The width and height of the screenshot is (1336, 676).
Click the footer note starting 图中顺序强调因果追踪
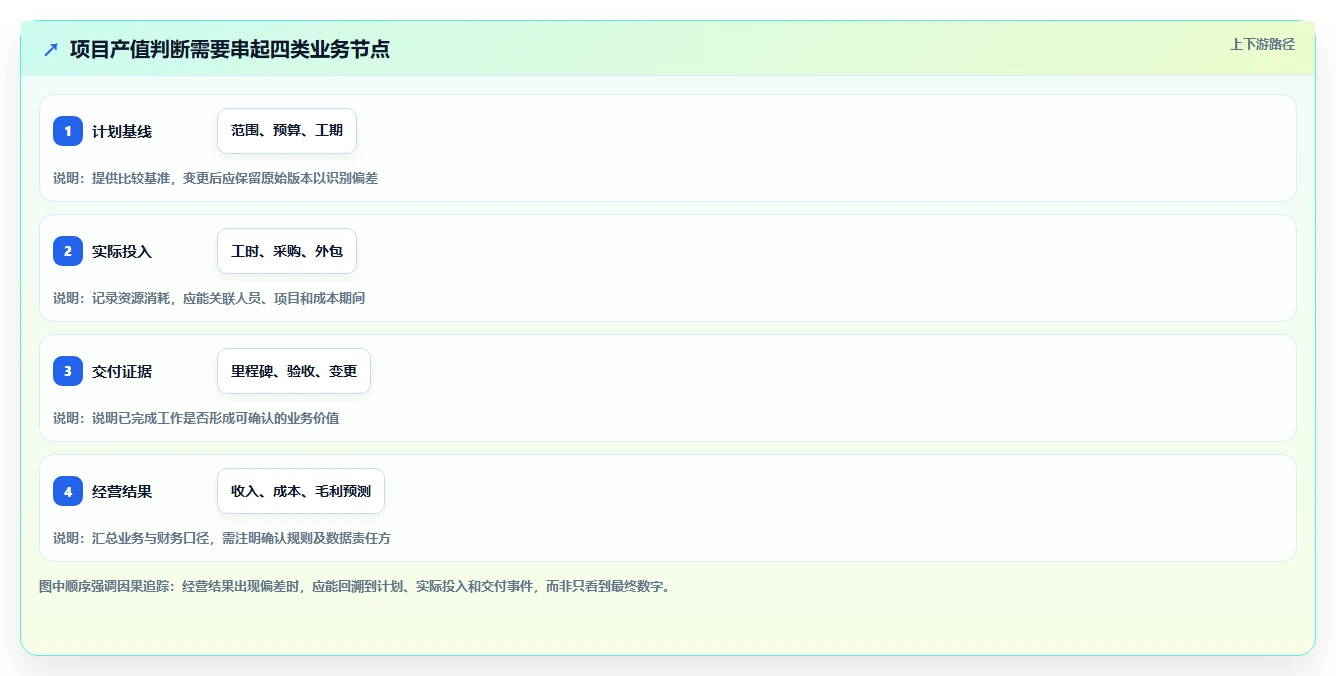[x=357, y=586]
